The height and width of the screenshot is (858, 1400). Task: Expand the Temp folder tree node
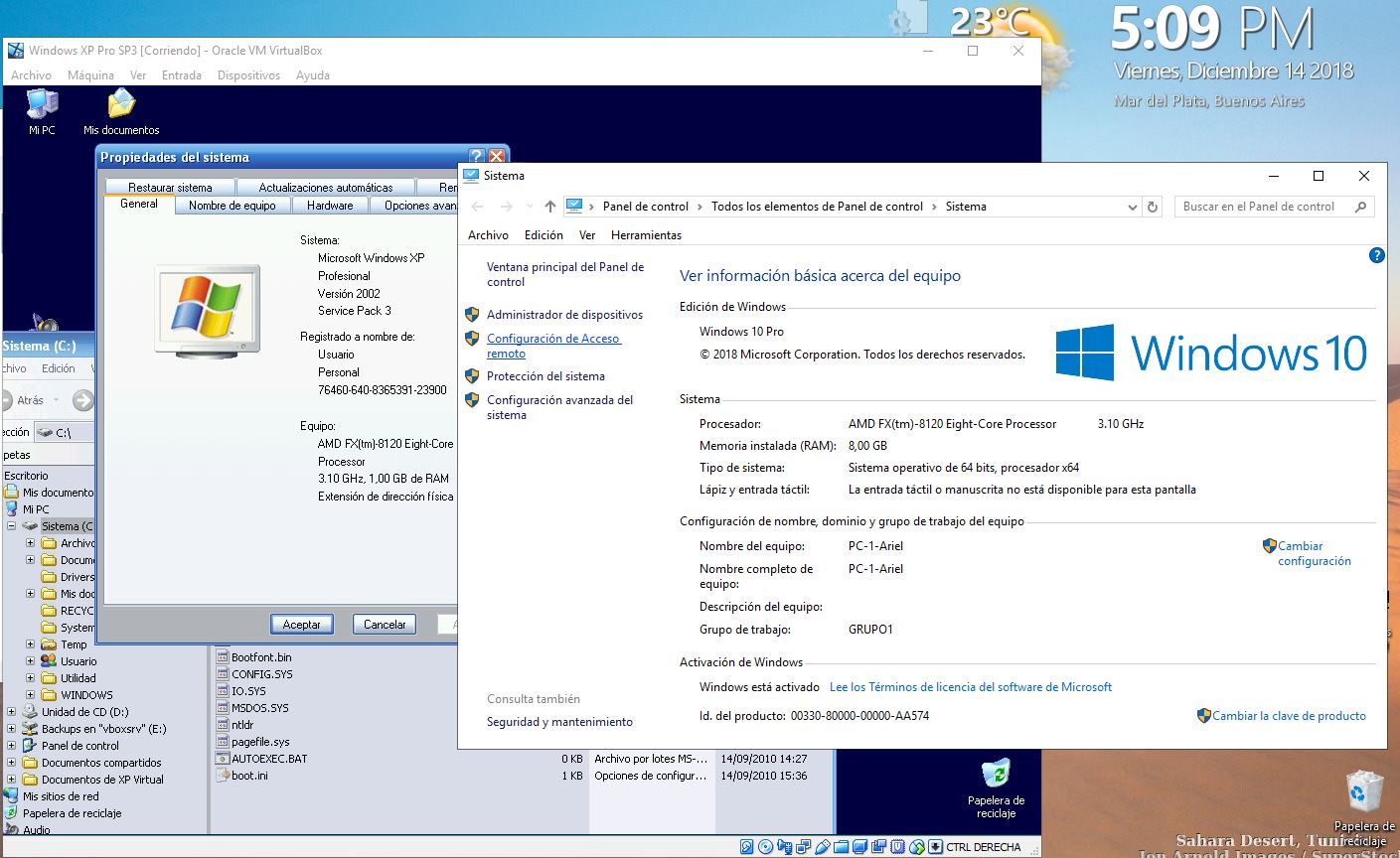coord(31,644)
